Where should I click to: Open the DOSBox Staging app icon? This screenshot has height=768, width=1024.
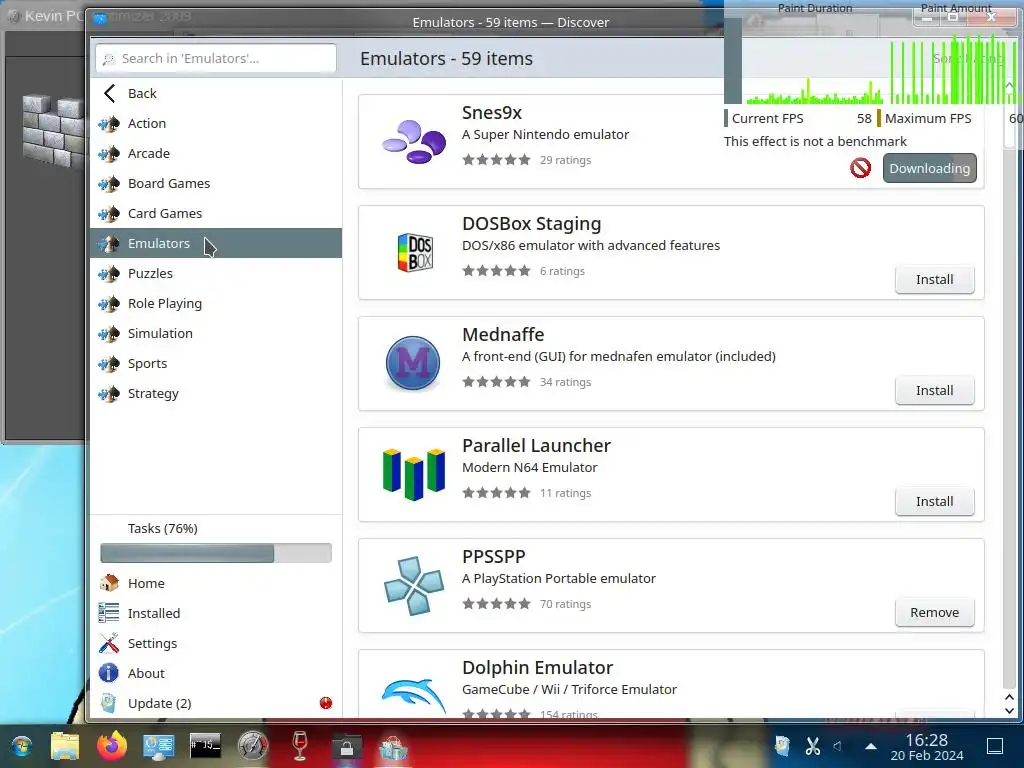pyautogui.click(x=415, y=253)
